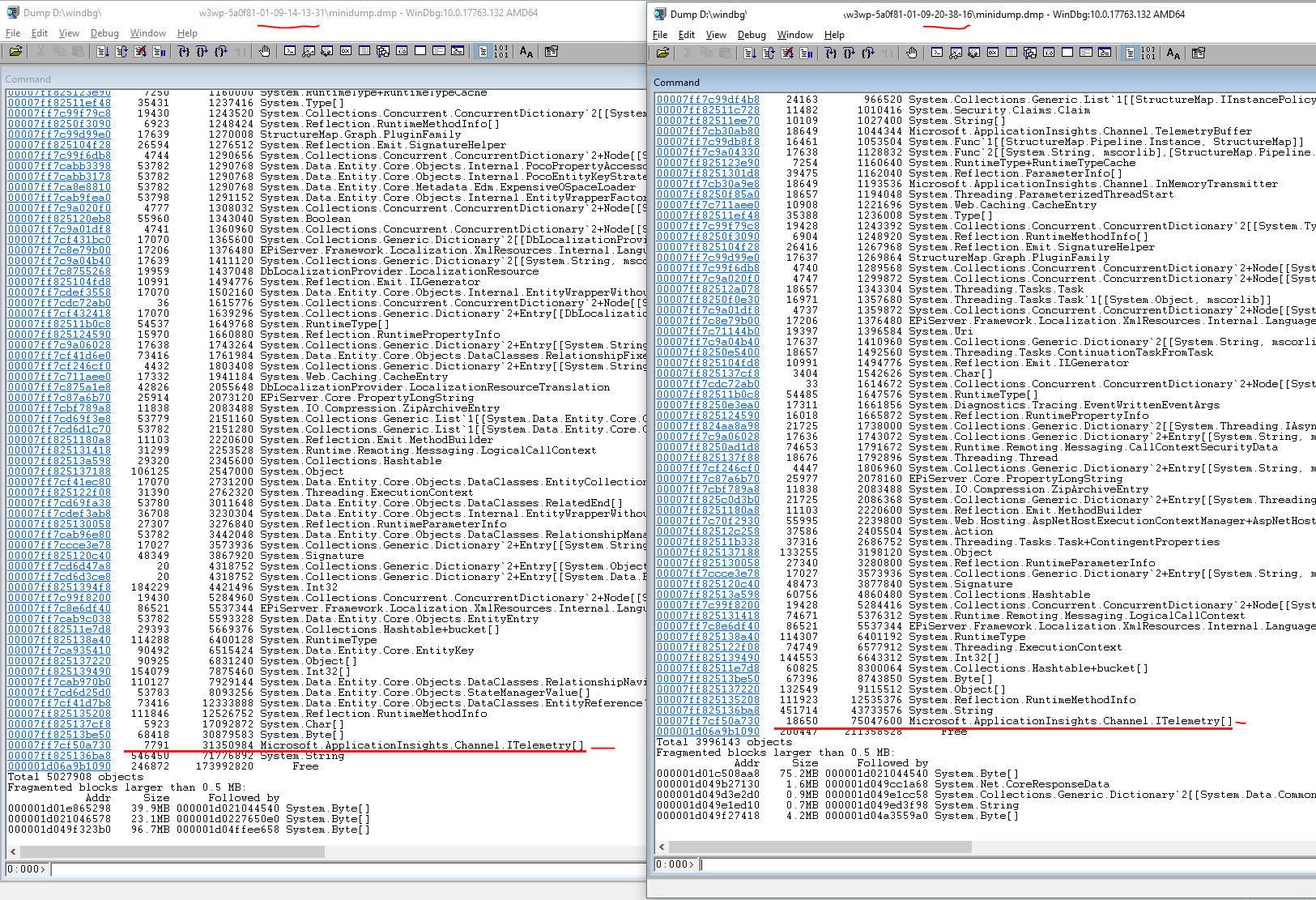Toggle Source Mode On in right window

pos(1130,53)
